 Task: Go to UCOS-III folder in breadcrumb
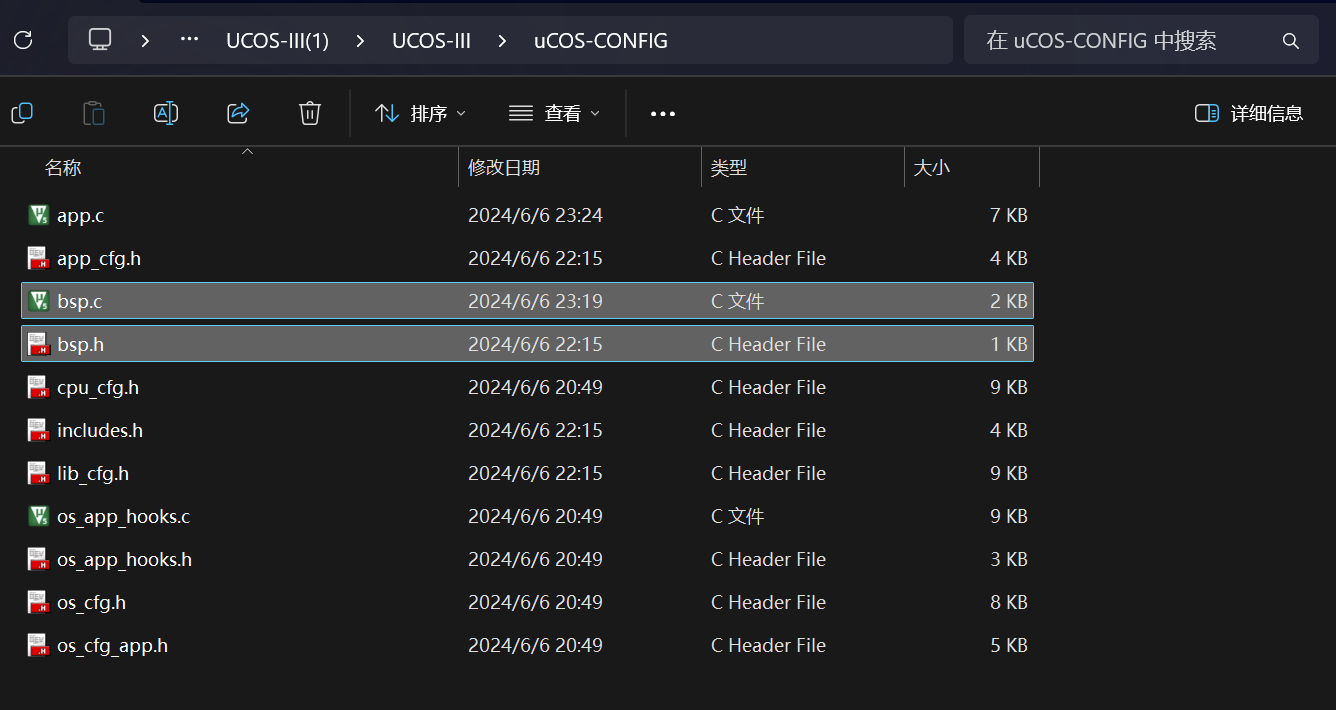pos(432,41)
